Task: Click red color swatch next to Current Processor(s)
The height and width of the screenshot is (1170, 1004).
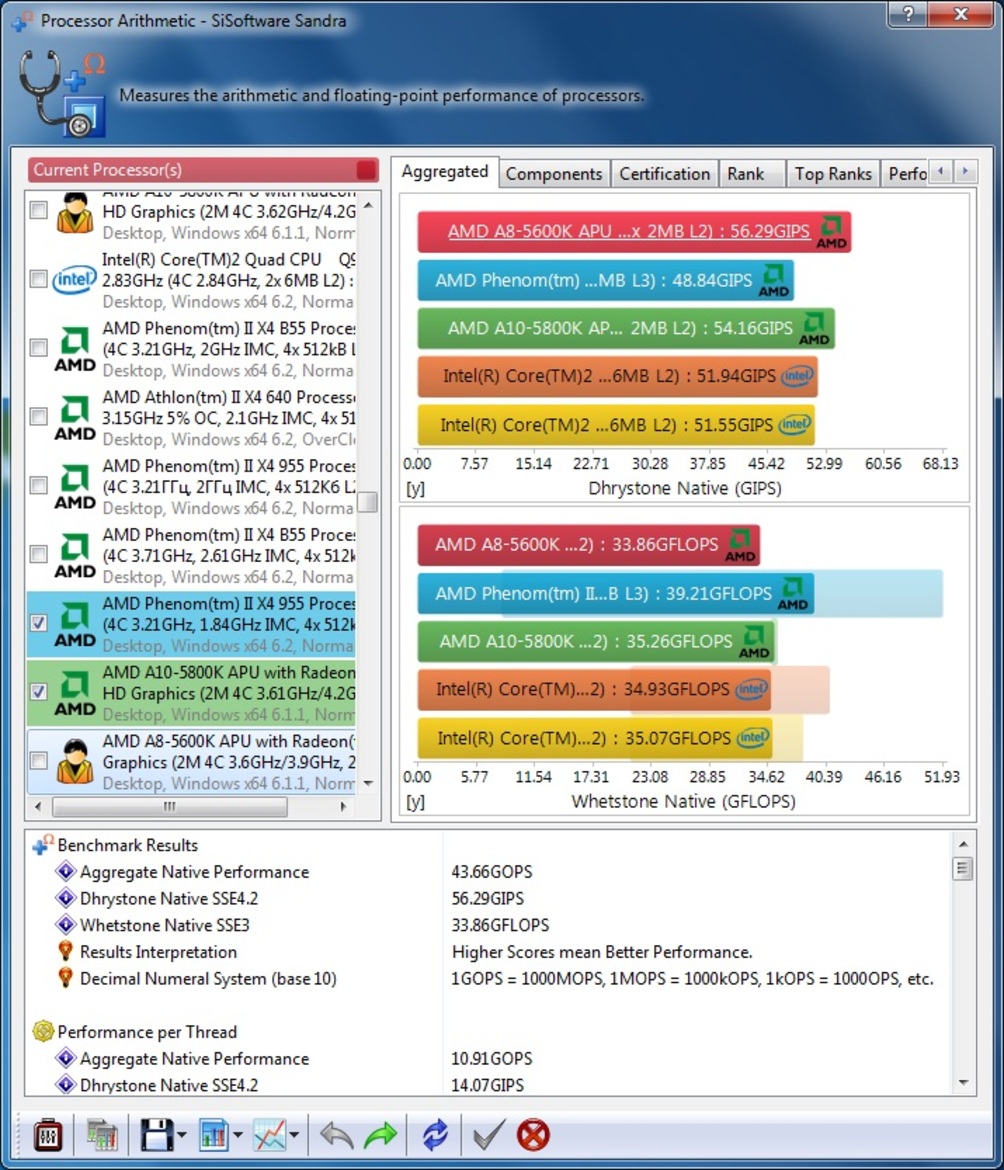Action: click(366, 169)
